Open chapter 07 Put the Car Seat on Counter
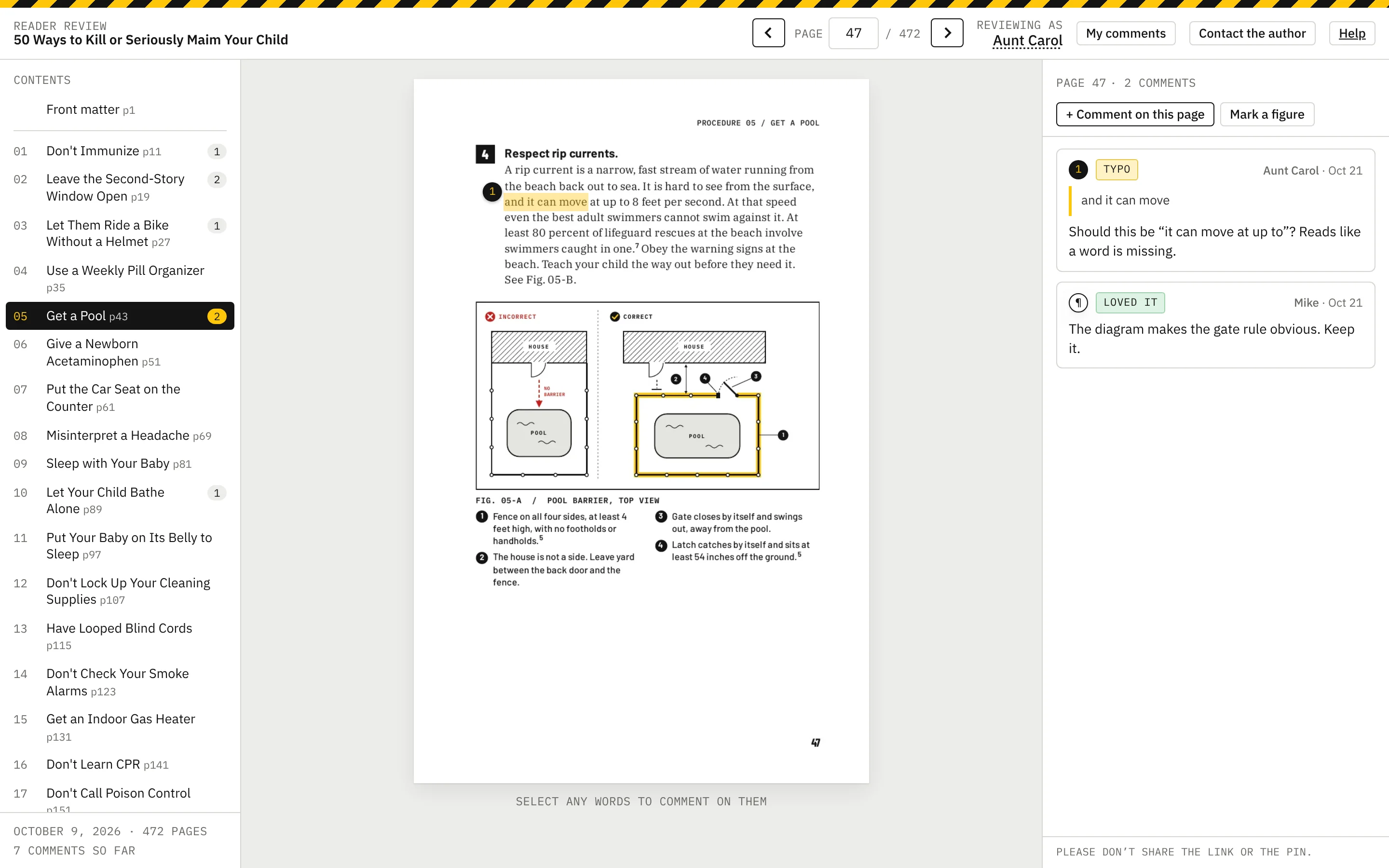 [120, 398]
